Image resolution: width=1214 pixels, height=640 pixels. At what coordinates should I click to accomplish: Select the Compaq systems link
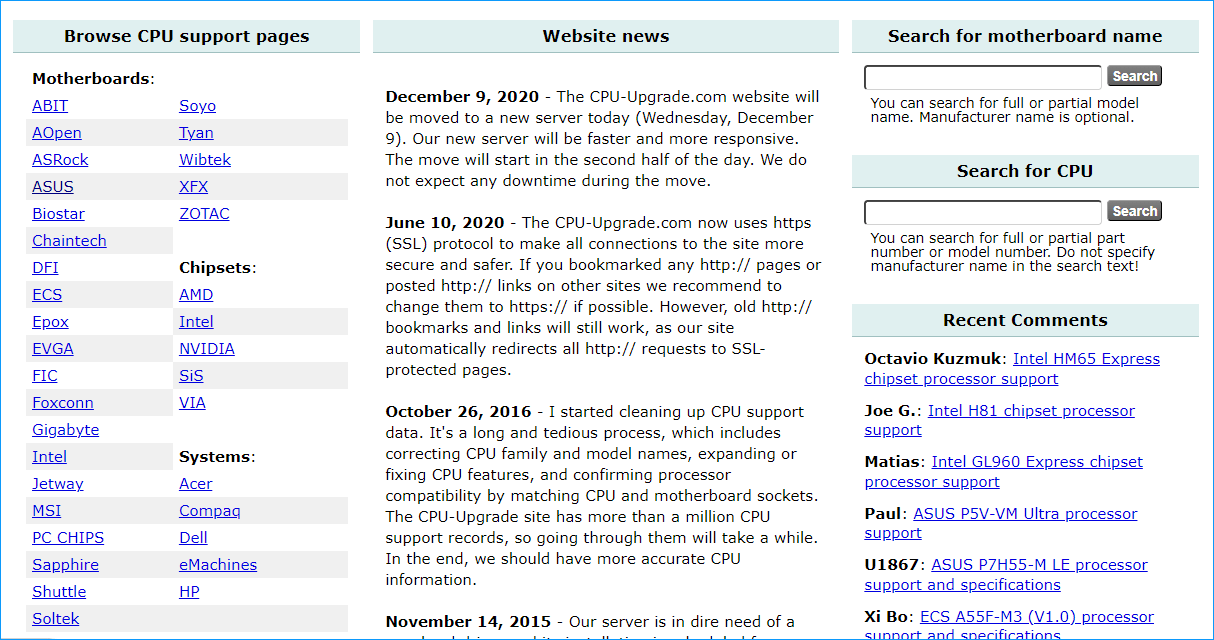coord(210,511)
